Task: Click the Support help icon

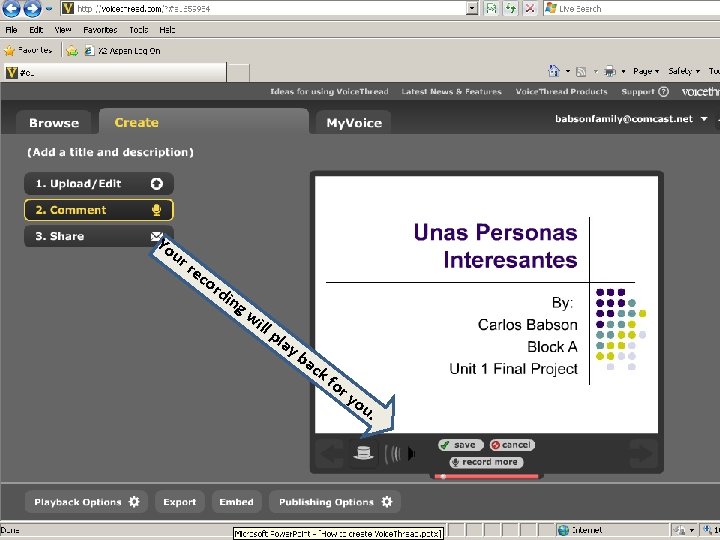Action: [x=664, y=91]
